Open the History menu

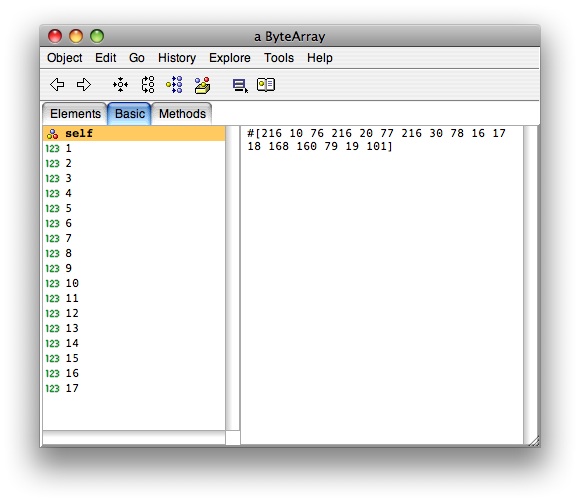click(x=177, y=58)
